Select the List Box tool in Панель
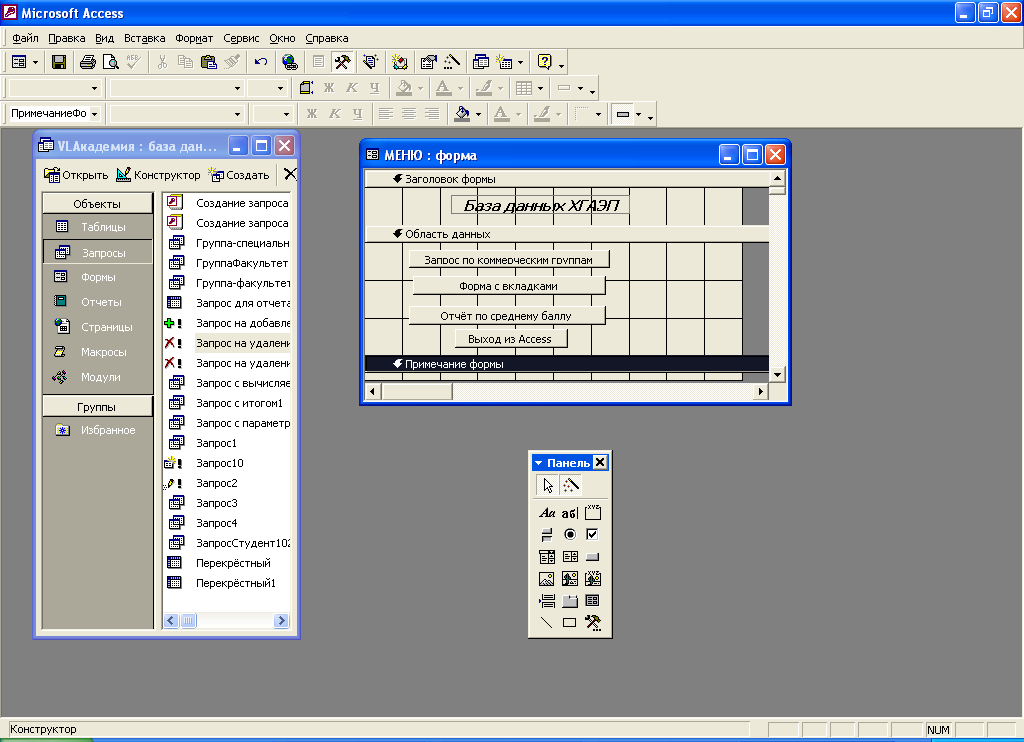The image size is (1024, 742). [x=569, y=556]
